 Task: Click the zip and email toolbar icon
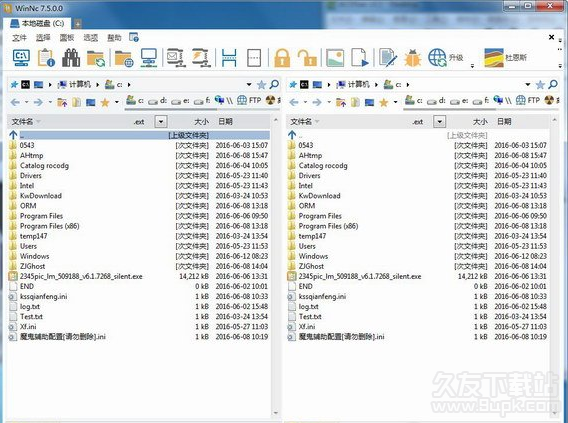tap(176, 57)
